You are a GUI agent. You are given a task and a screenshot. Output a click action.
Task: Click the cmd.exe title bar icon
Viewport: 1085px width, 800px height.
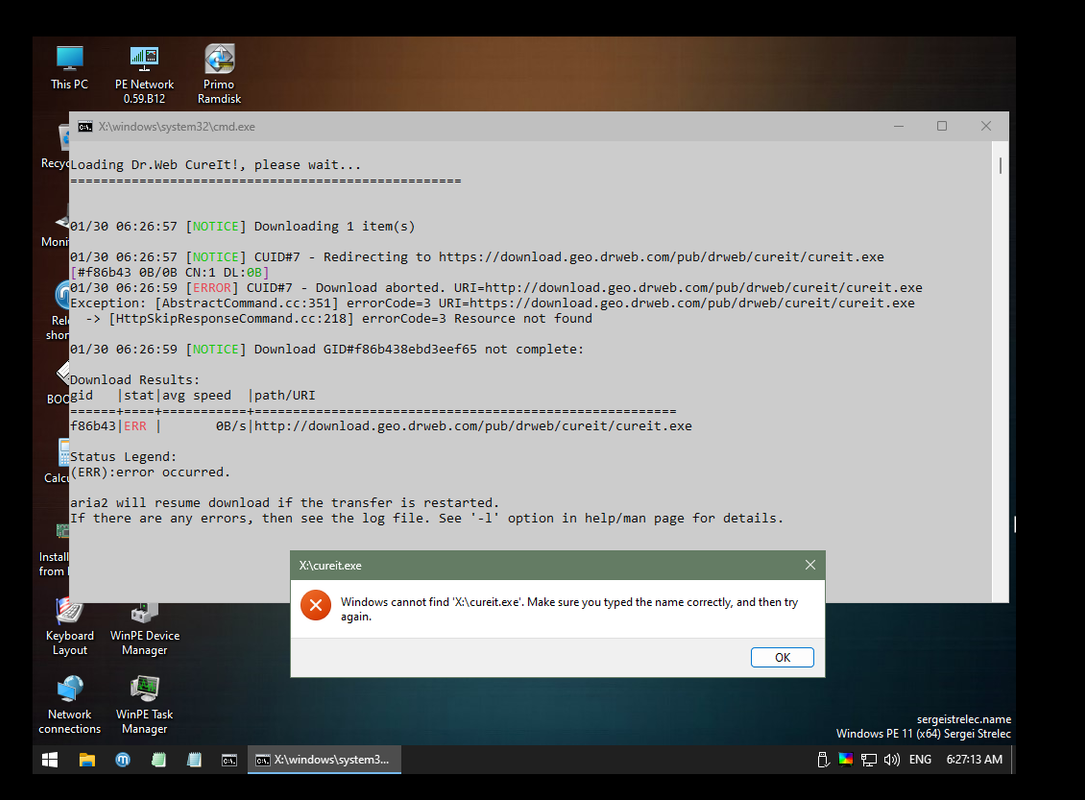pos(85,127)
